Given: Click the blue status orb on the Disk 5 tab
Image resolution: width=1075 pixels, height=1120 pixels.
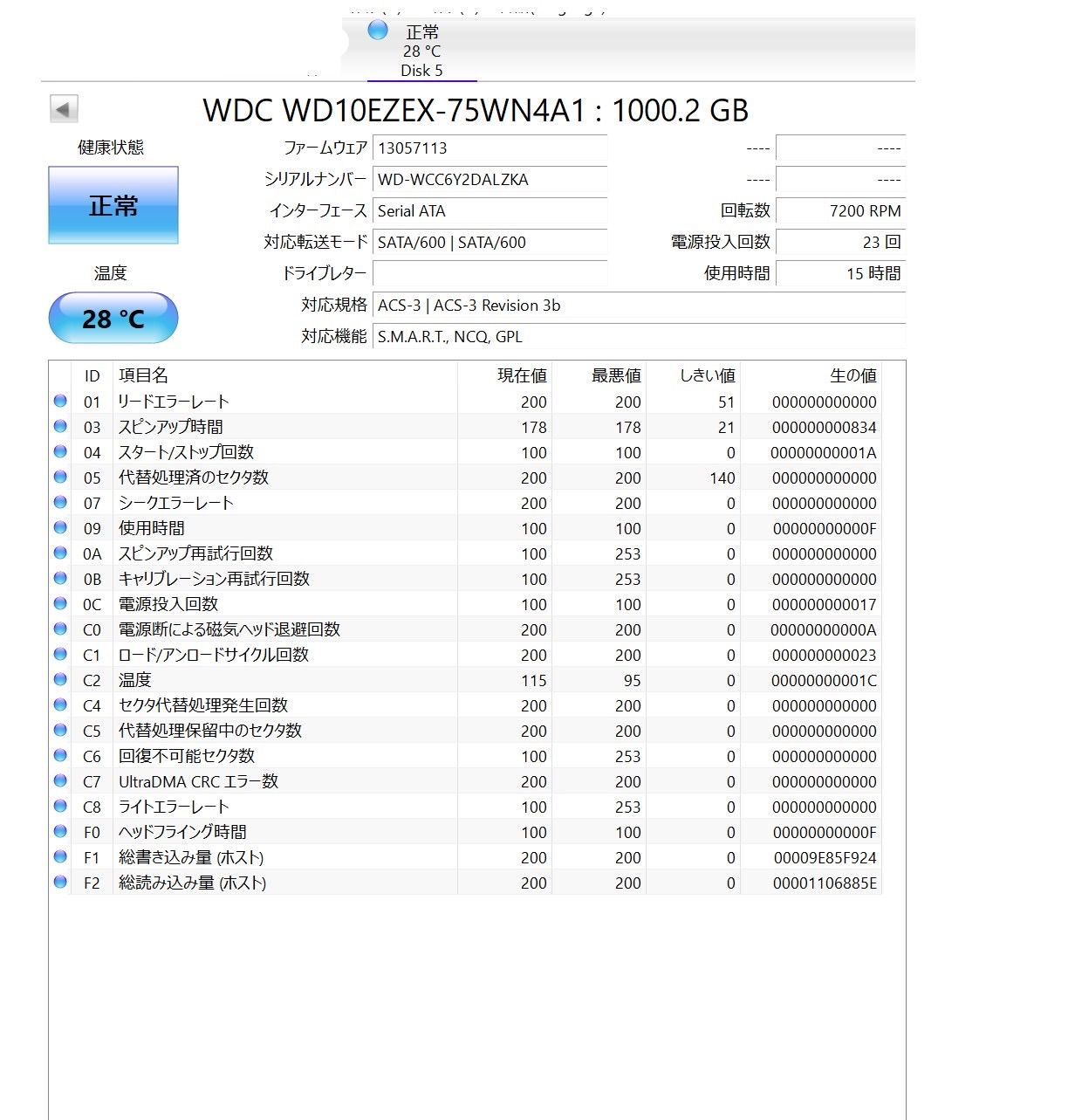Looking at the screenshot, I should 378,31.
